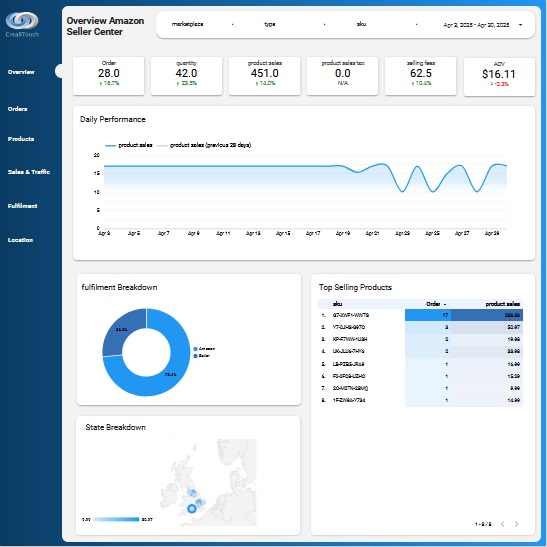This screenshot has width=547, height=547.
Task: Select table row numbered 7 sku
Action: 350,388
